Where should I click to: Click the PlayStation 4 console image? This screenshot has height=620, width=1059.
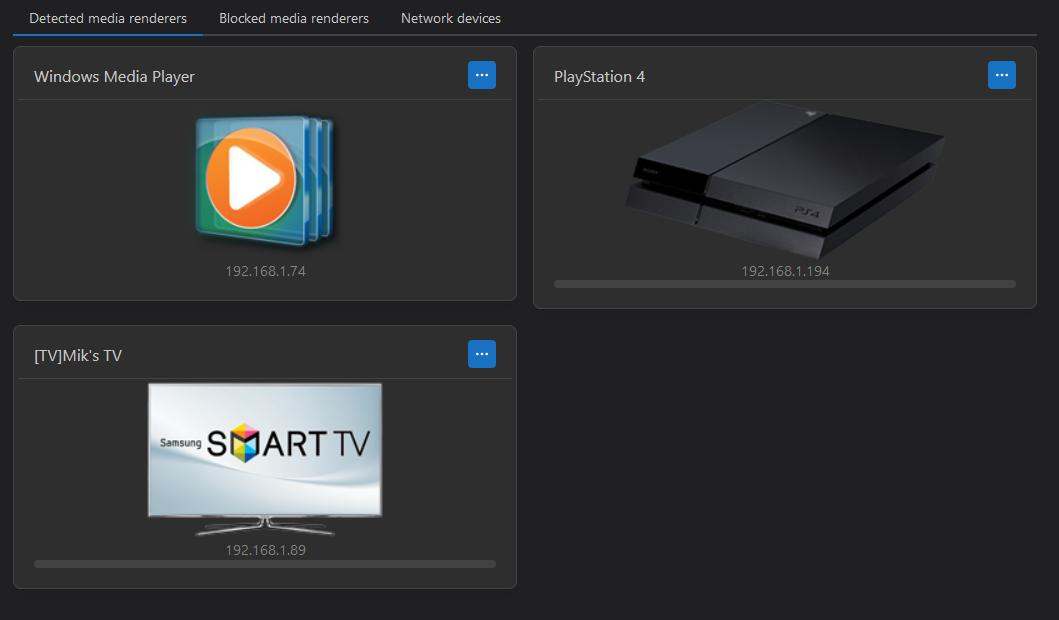[784, 180]
